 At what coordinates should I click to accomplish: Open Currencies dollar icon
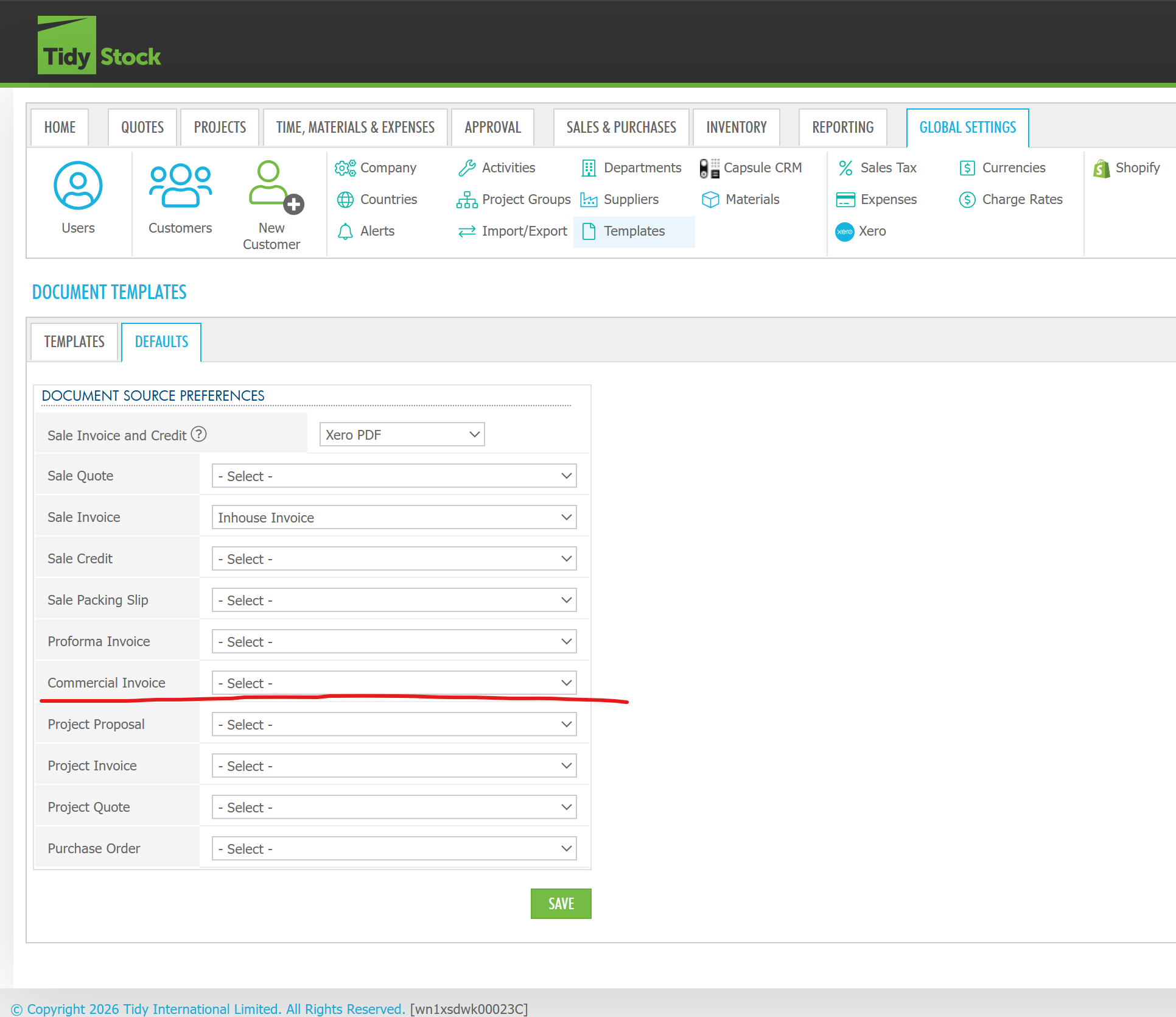pyautogui.click(x=967, y=168)
